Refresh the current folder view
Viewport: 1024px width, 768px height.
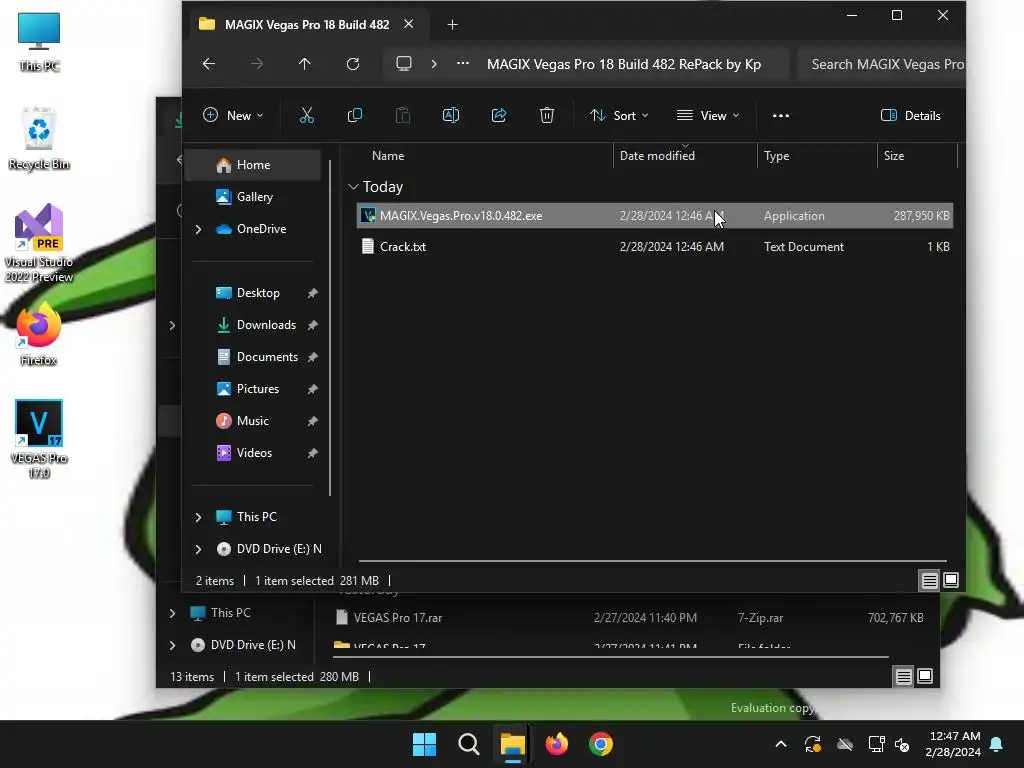pyautogui.click(x=353, y=64)
